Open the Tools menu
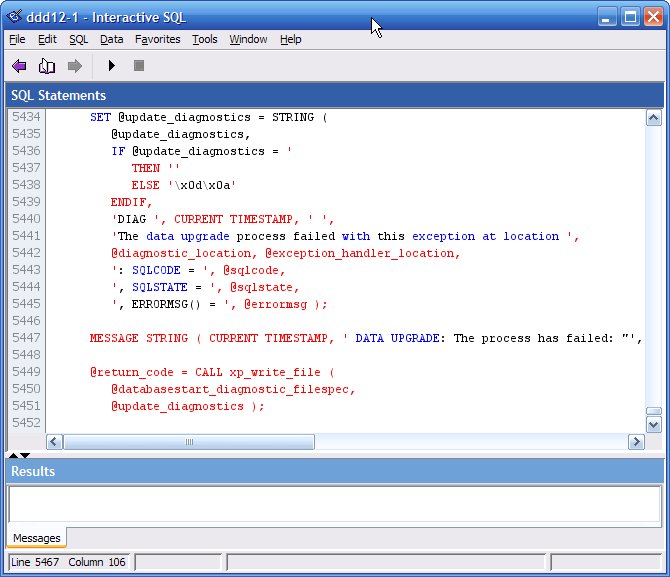This screenshot has height=577, width=670. tap(205, 39)
